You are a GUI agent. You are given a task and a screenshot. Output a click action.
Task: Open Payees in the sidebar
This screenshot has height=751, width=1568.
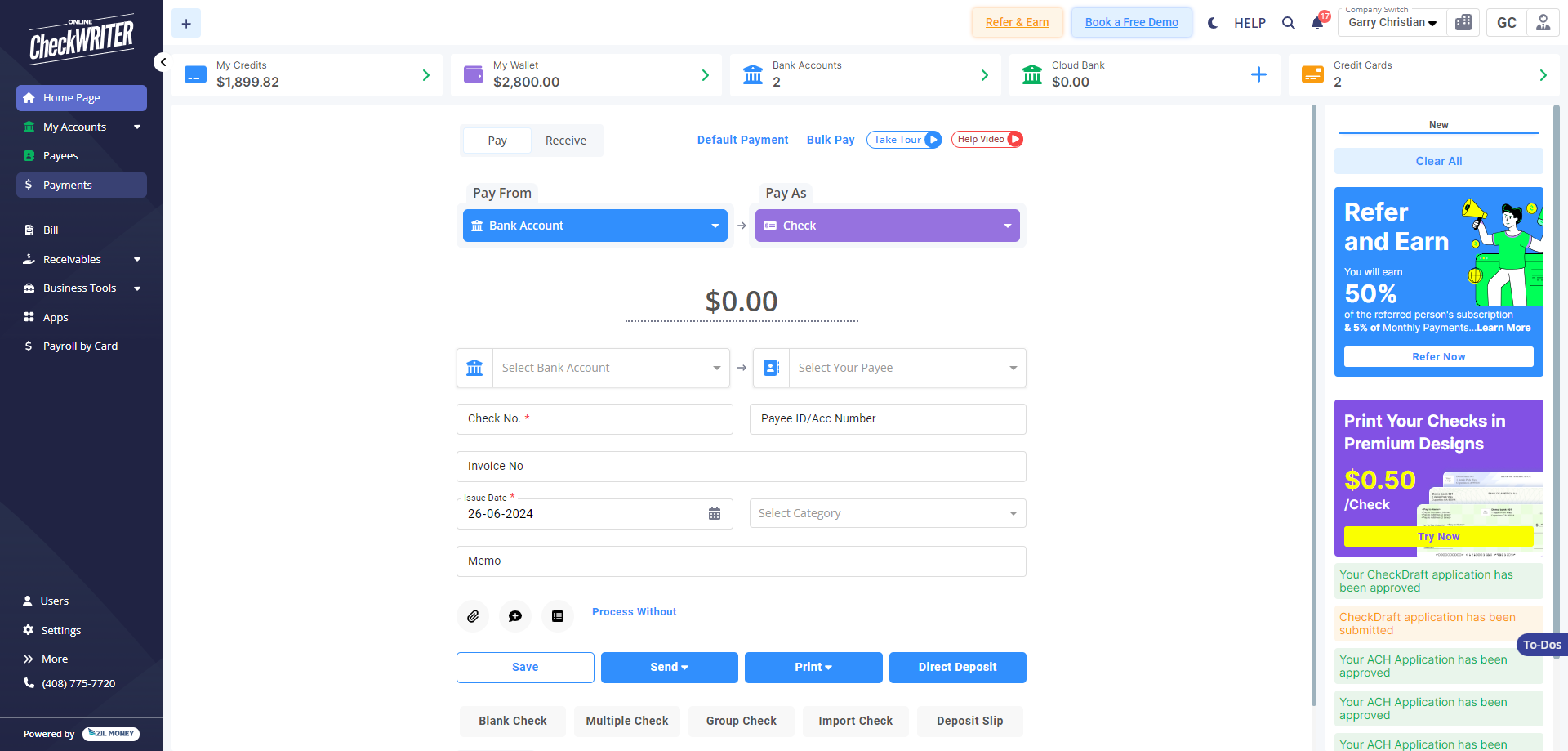point(60,156)
